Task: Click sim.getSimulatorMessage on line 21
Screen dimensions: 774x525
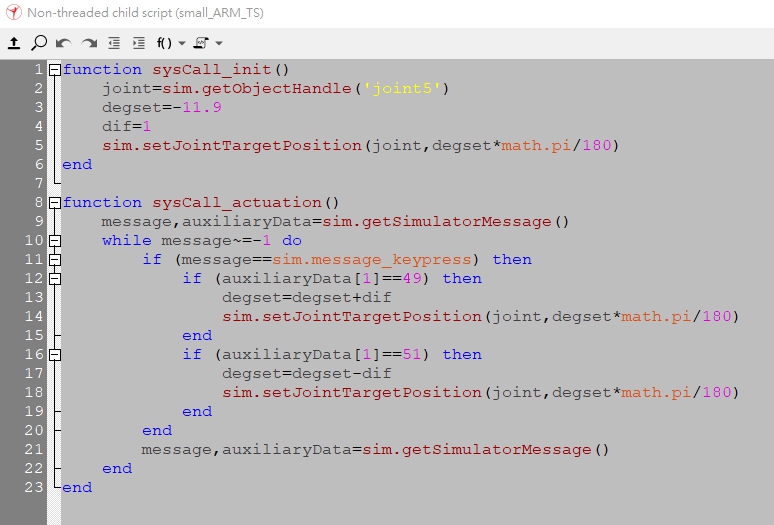Action: tap(477, 450)
